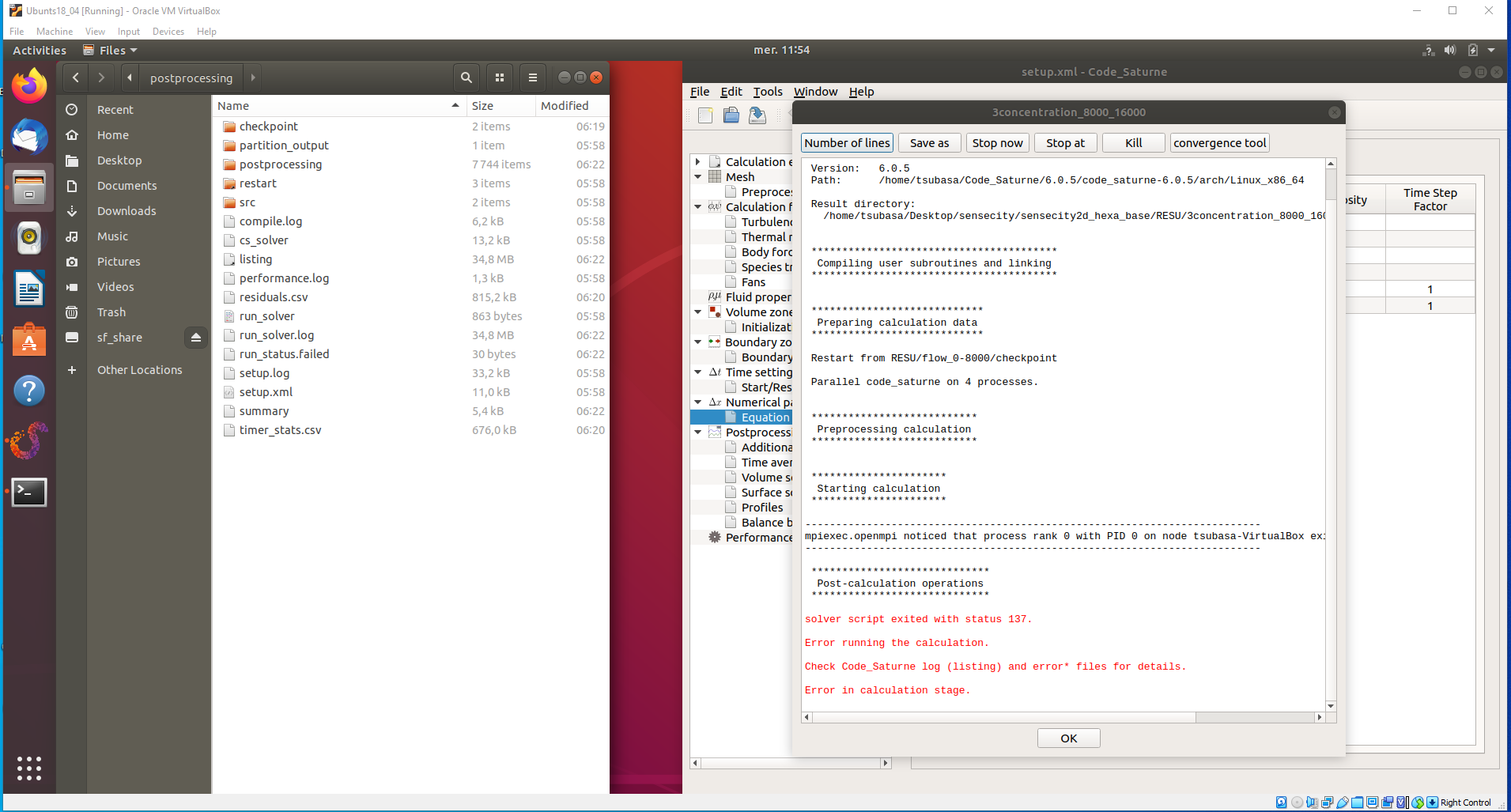Launch Firefox from the dock
This screenshot has width=1511, height=812.
[29, 85]
